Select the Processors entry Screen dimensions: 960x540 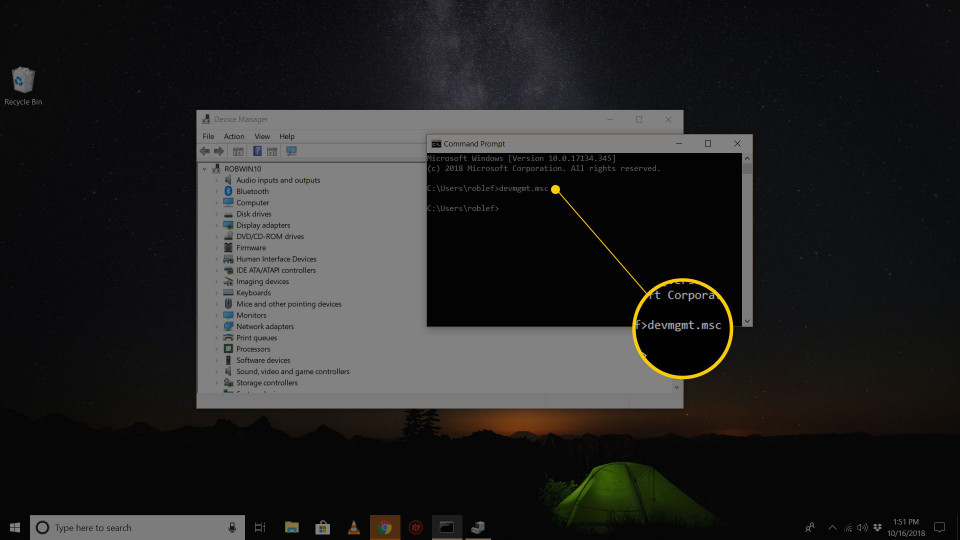point(253,349)
